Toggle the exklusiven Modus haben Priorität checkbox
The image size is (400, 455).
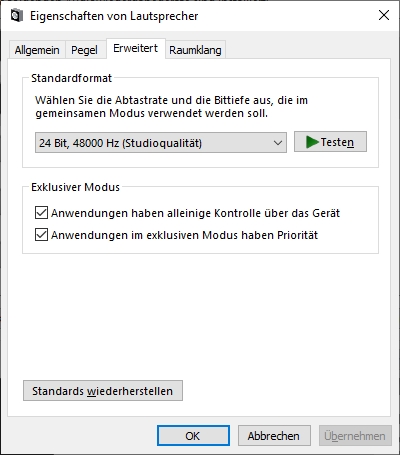pyautogui.click(x=41, y=235)
